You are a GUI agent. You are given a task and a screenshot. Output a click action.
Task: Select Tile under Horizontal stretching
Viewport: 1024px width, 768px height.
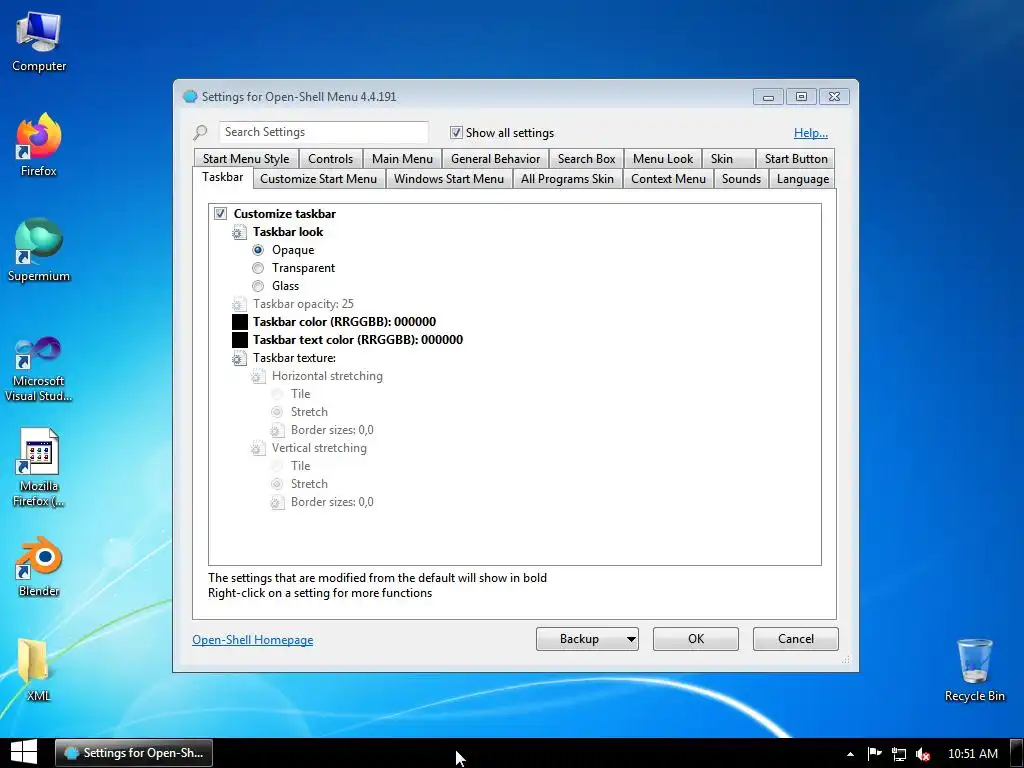[277, 394]
